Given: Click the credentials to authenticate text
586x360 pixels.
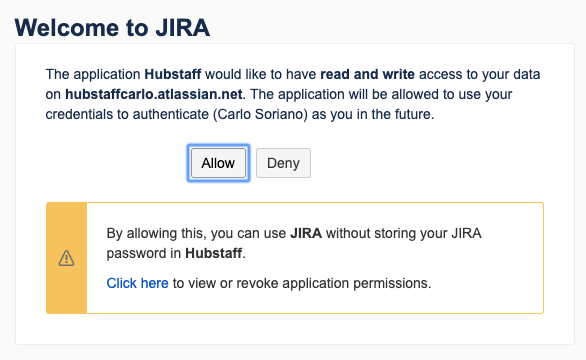Looking at the screenshot, I should [x=127, y=114].
